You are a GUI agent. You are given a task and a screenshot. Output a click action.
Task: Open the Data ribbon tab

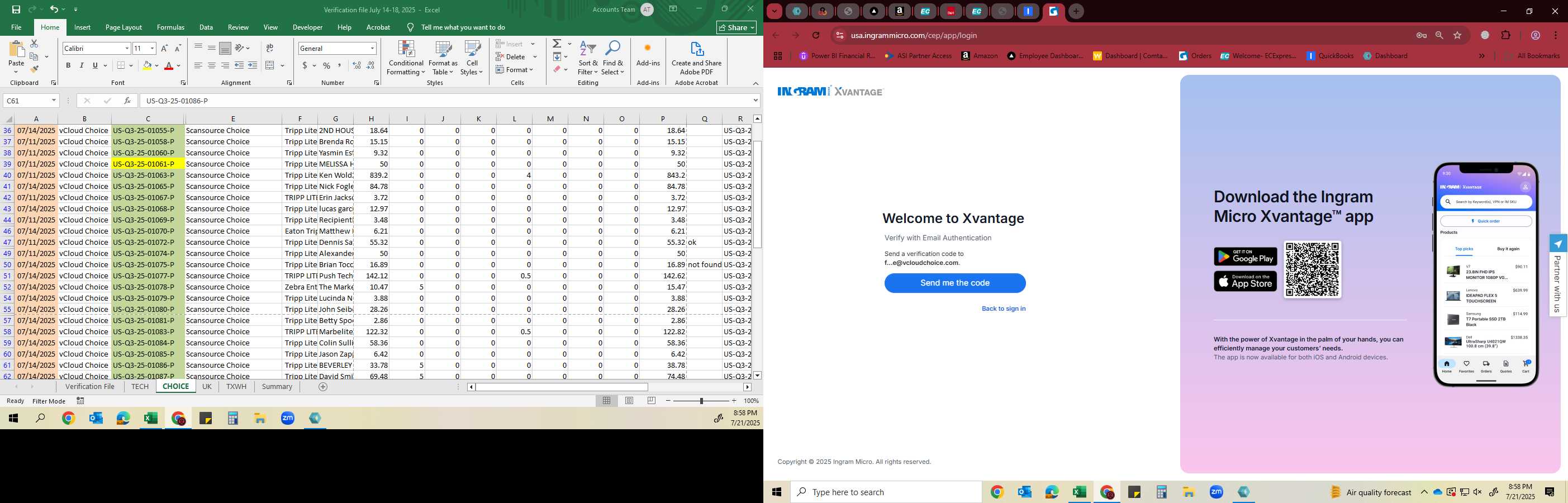tap(206, 27)
